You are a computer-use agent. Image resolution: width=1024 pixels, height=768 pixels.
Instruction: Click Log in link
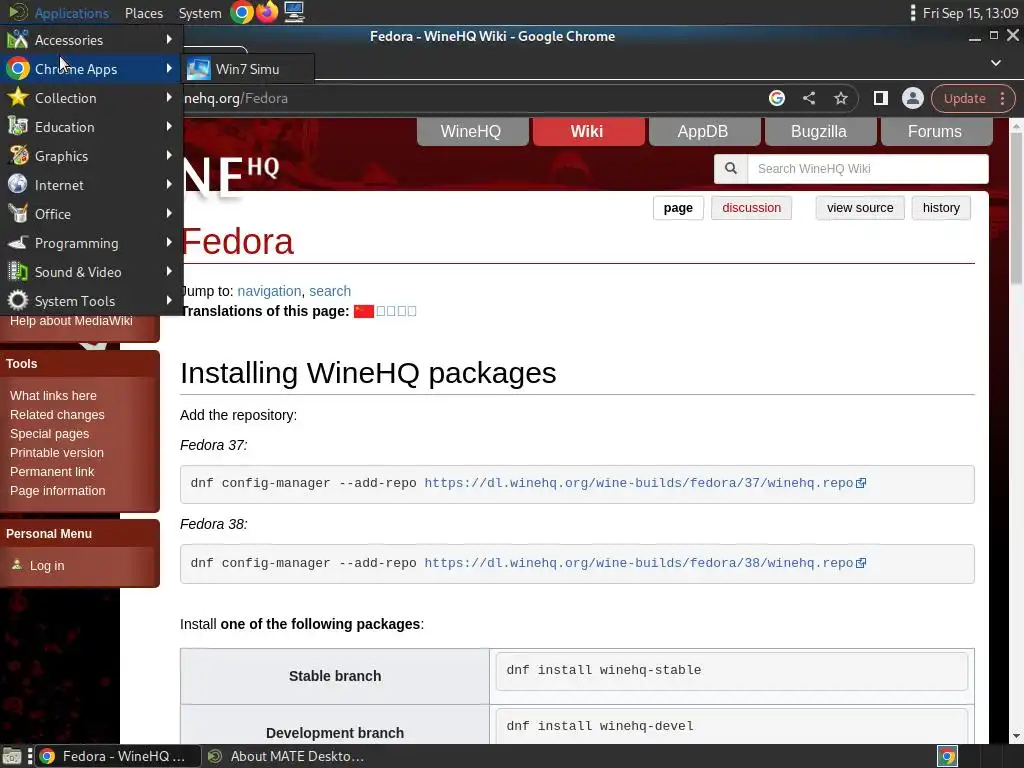point(47,566)
